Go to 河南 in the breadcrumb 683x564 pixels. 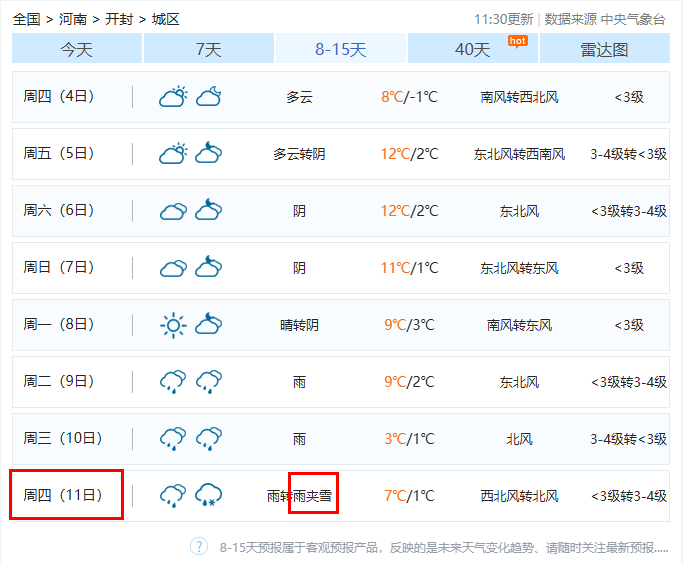pyautogui.click(x=73, y=20)
